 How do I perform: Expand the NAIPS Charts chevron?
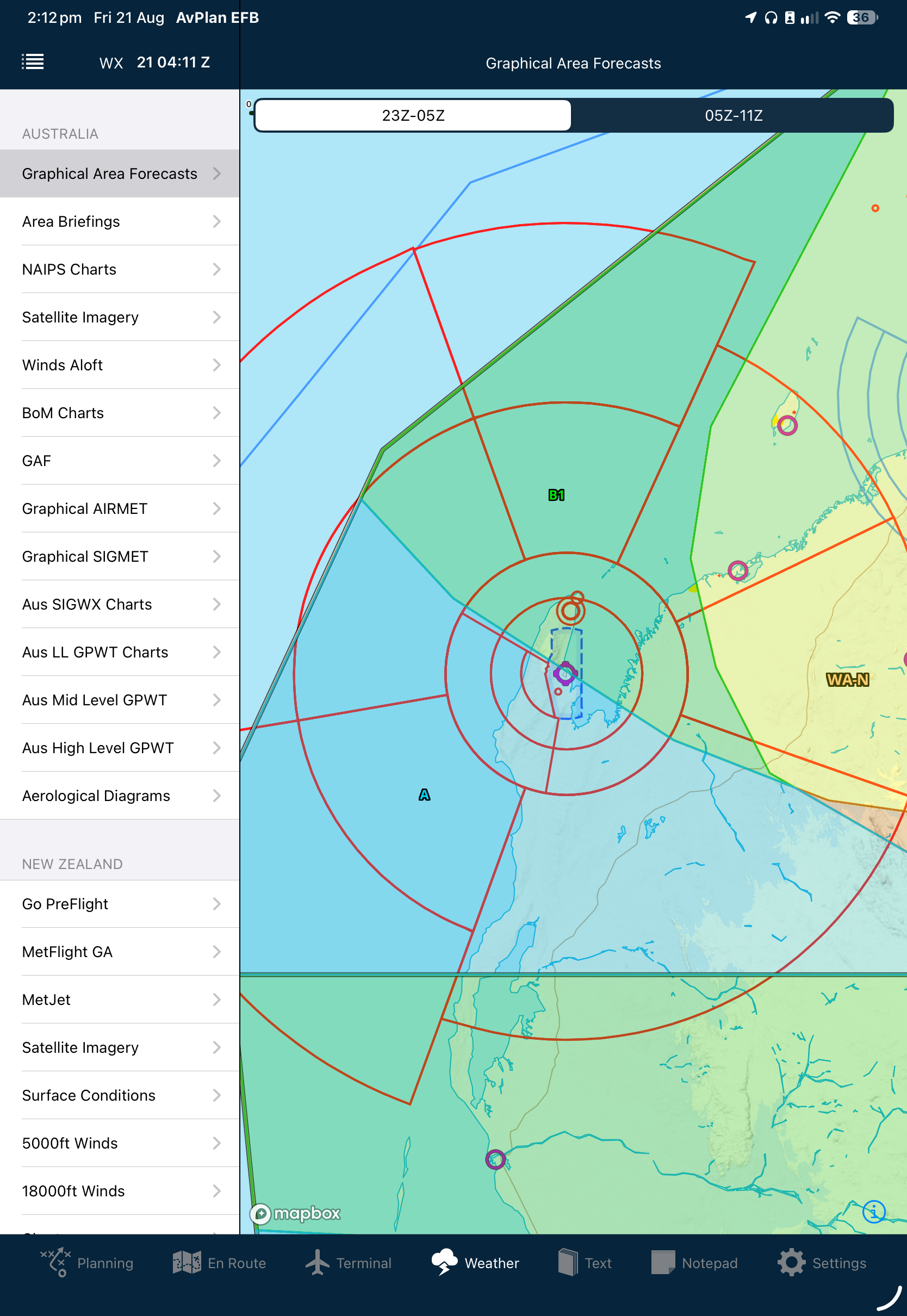tap(216, 269)
